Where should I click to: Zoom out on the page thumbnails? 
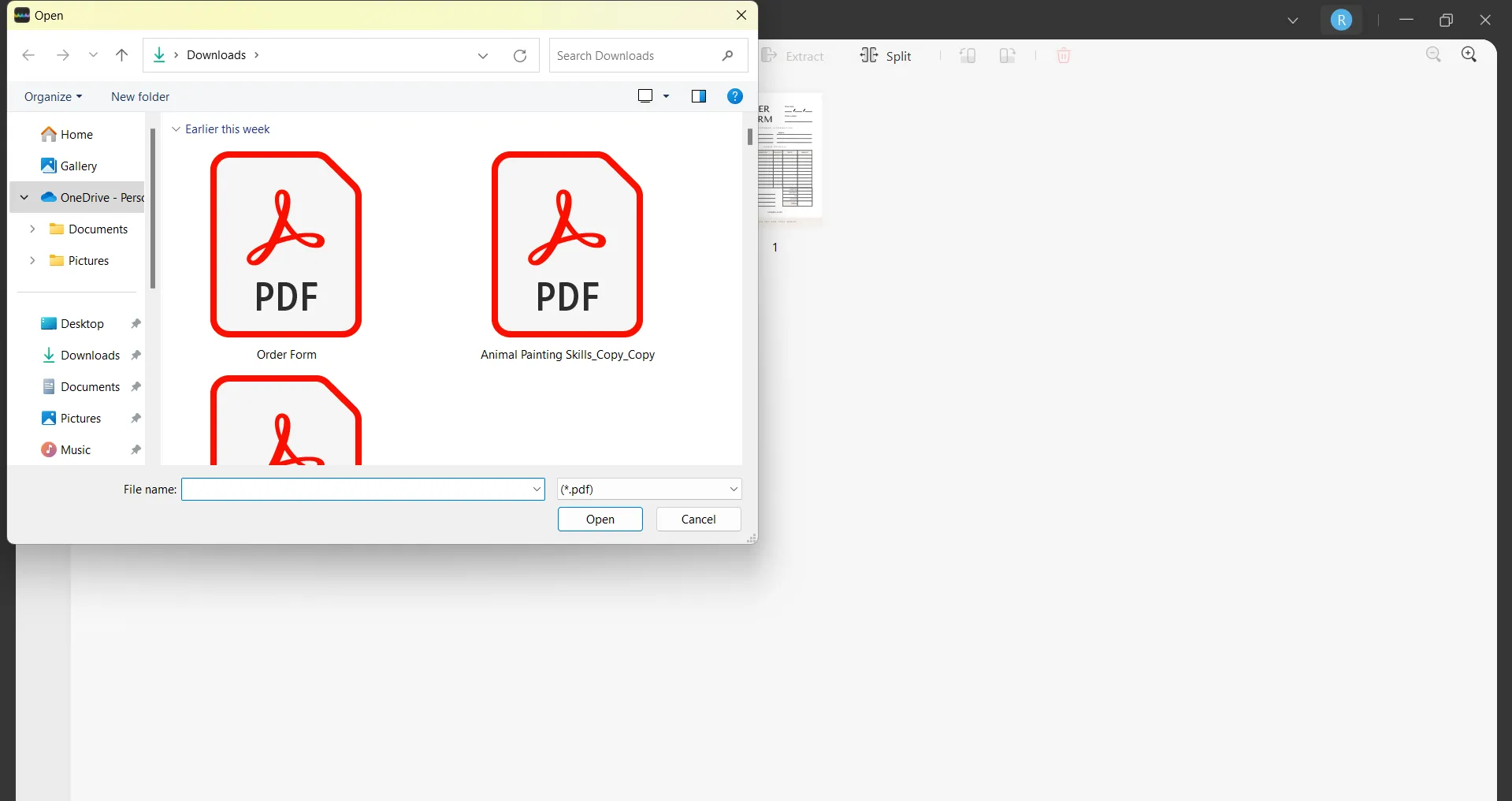1434,54
